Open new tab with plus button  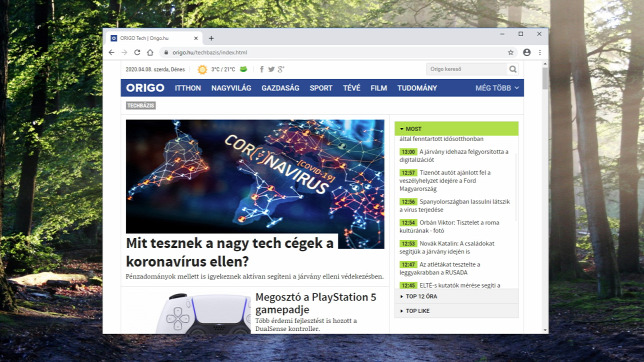pyautogui.click(x=211, y=38)
